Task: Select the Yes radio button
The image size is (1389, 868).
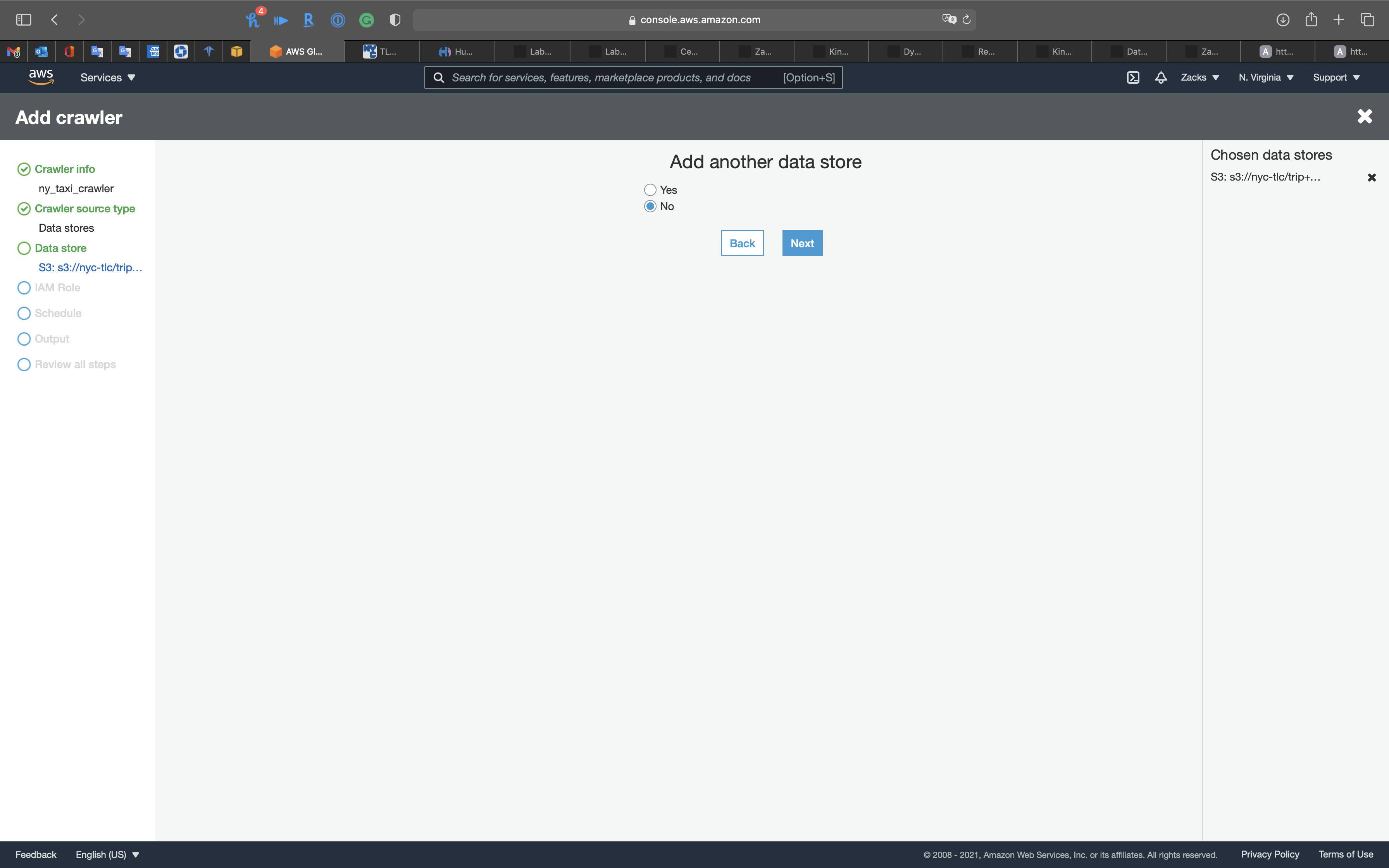Action: click(650, 190)
